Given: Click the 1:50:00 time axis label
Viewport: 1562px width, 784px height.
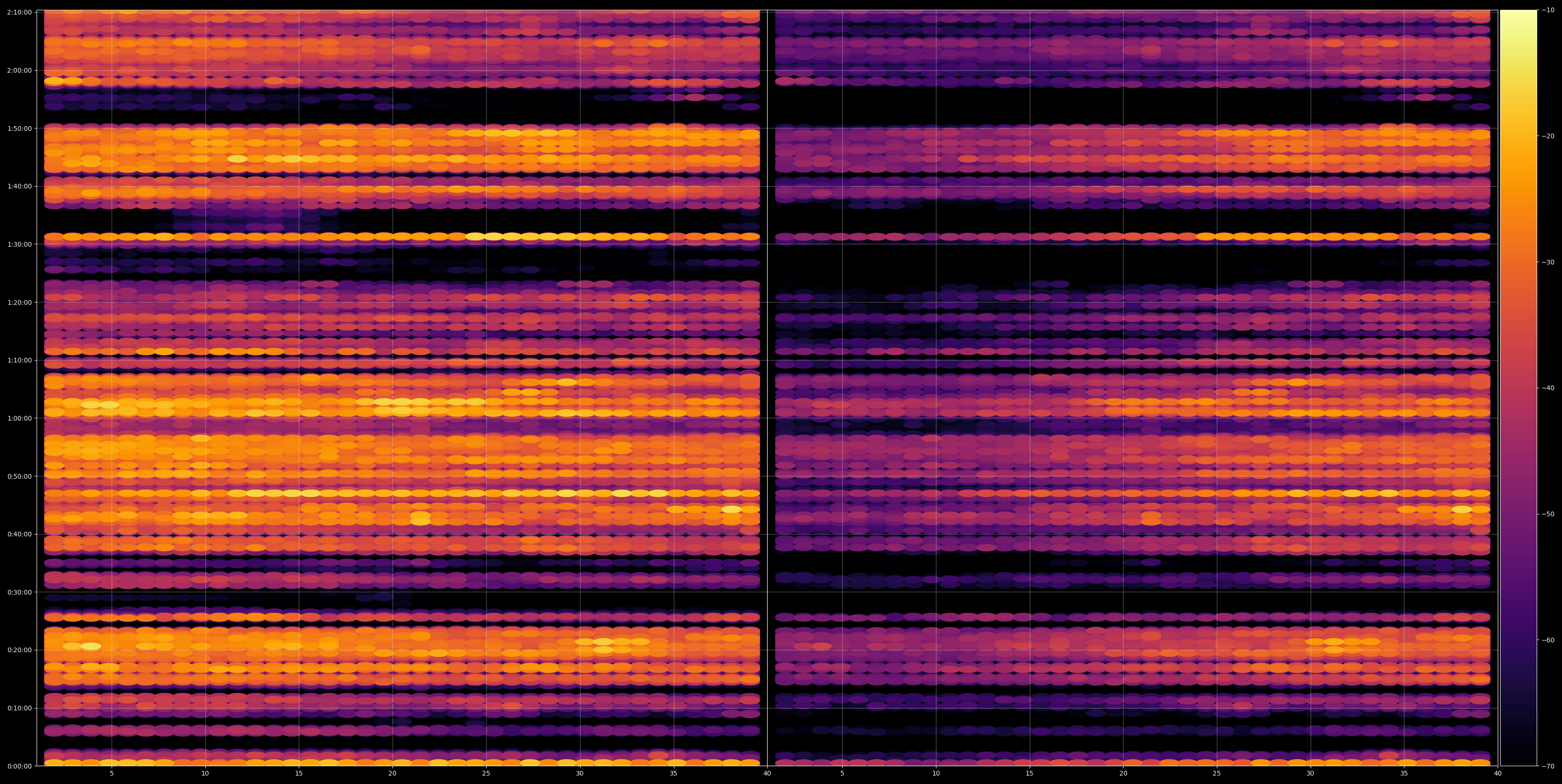Looking at the screenshot, I should click(x=20, y=128).
